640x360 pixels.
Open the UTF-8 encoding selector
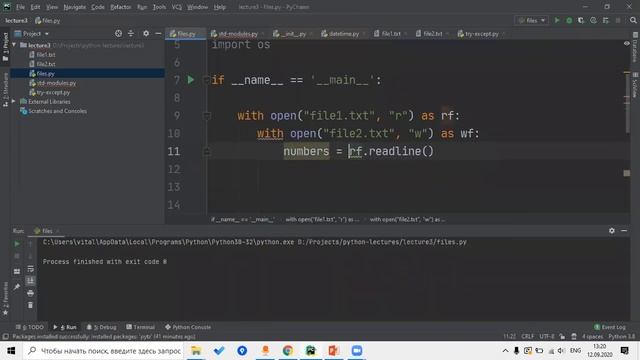[547, 336]
